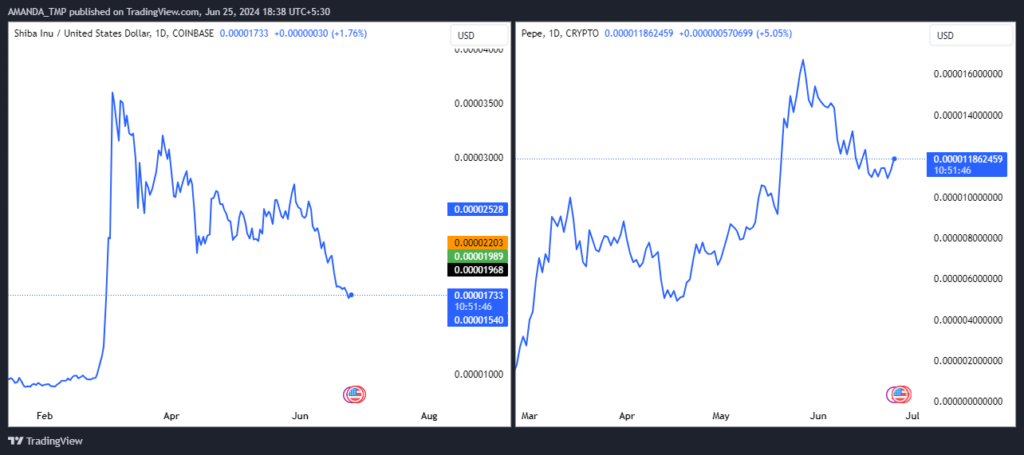The image size is (1024, 455).
Task: Click the 0.00003000 price axis label
Action: point(477,158)
